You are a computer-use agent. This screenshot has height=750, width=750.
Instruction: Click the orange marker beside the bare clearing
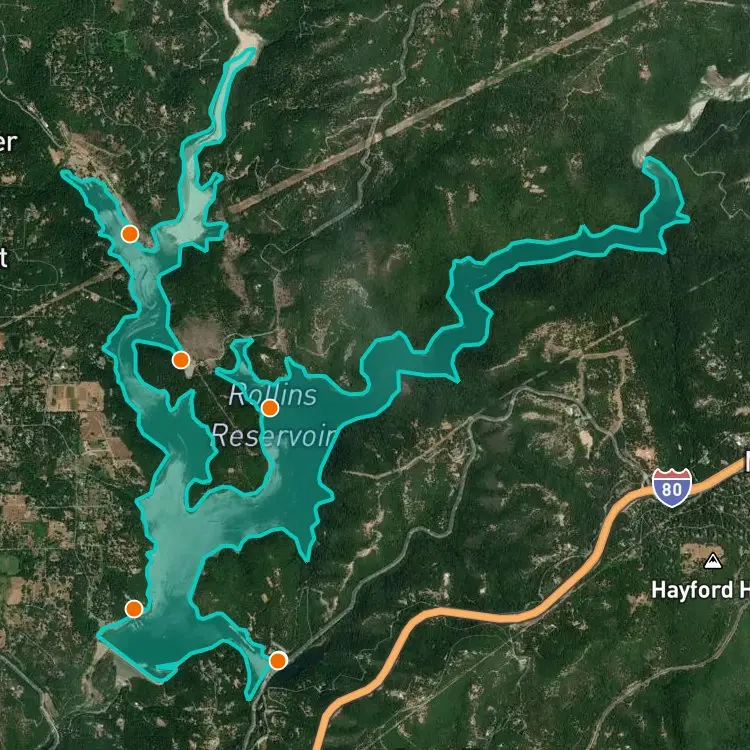click(x=180, y=359)
